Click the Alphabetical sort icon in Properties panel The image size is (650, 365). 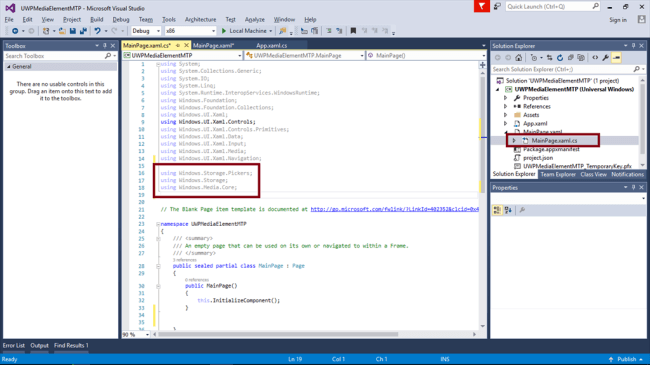point(508,210)
